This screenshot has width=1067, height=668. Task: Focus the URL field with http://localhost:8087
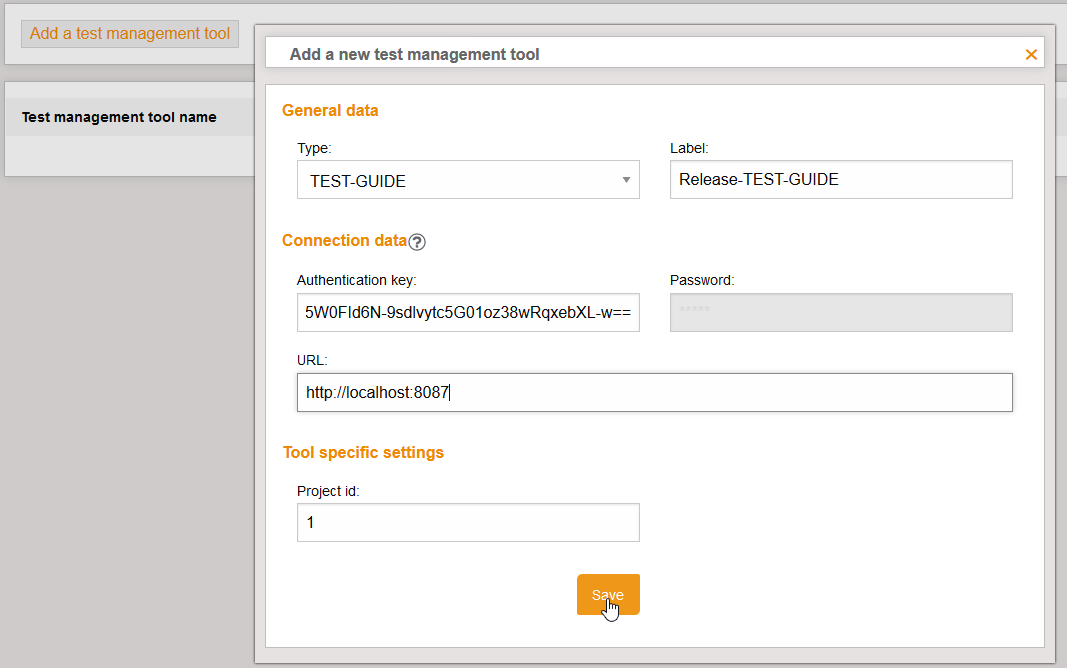pos(654,392)
